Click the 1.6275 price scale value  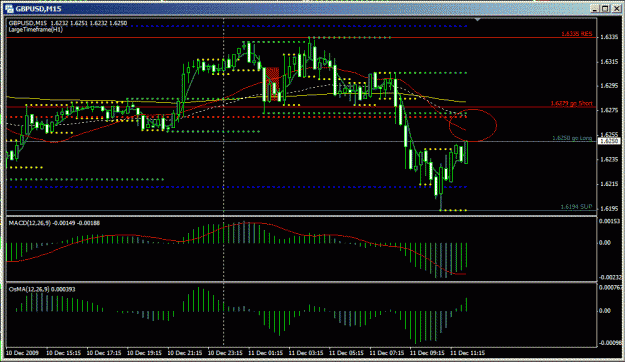609,110
